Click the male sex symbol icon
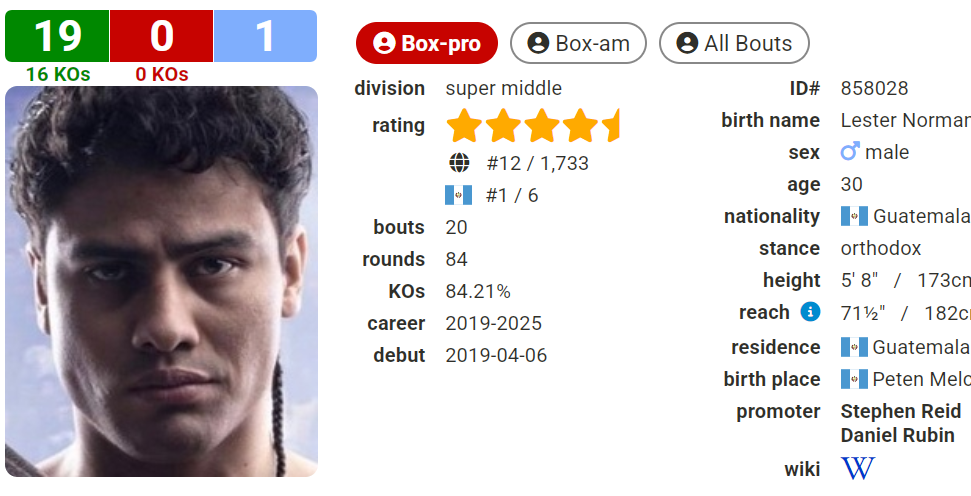Image resolution: width=971 pixels, height=496 pixels. tap(850, 152)
